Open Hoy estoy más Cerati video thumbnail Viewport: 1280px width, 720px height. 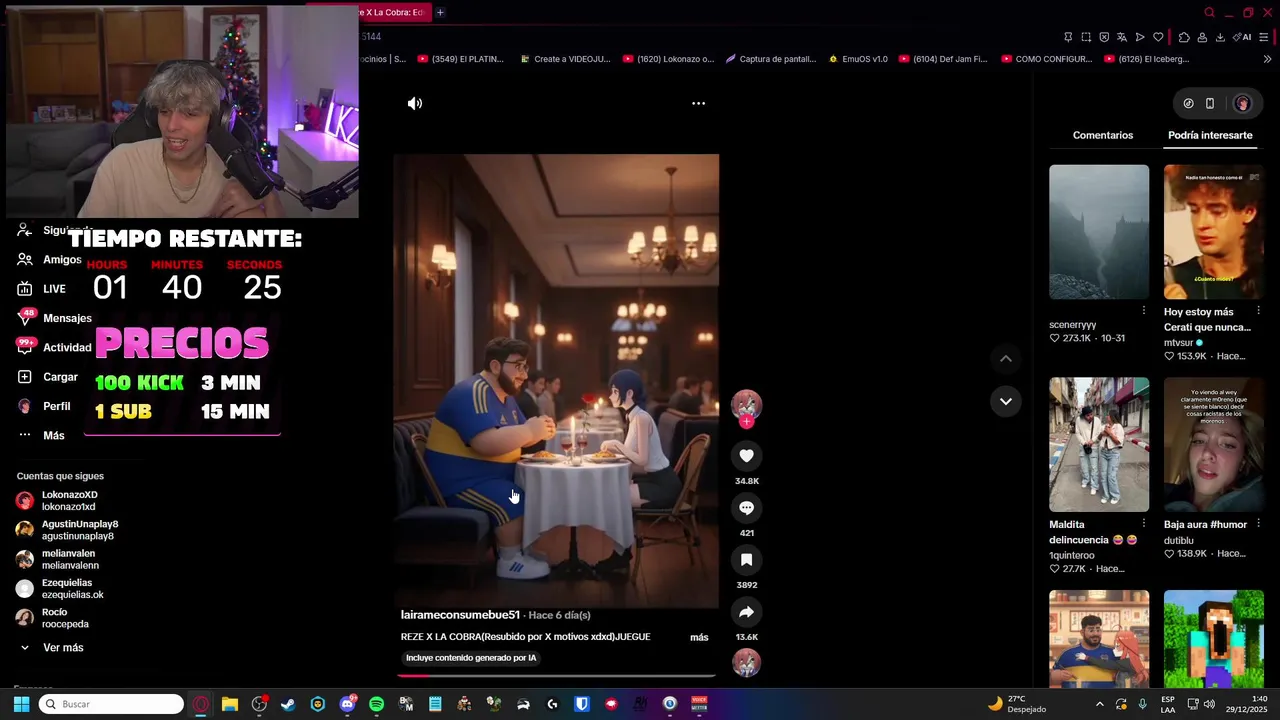point(1214,232)
